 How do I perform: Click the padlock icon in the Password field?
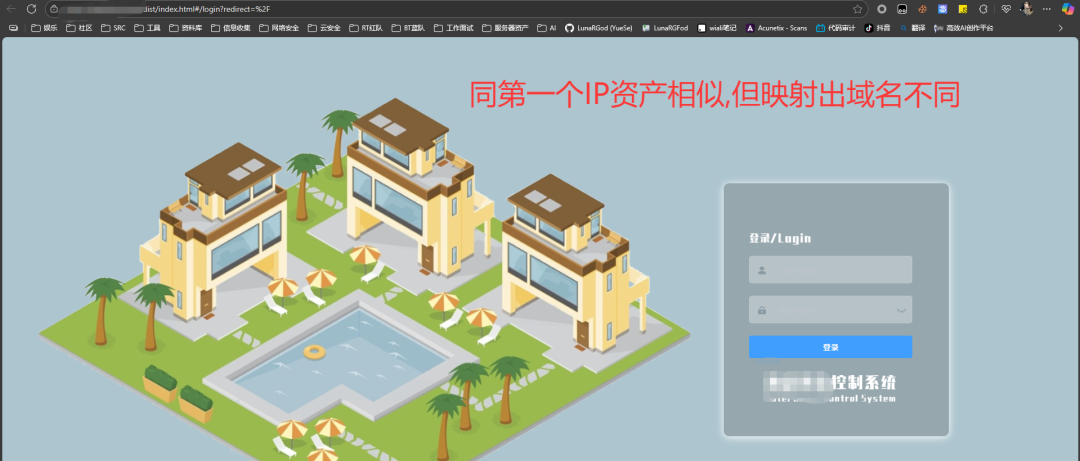click(762, 310)
